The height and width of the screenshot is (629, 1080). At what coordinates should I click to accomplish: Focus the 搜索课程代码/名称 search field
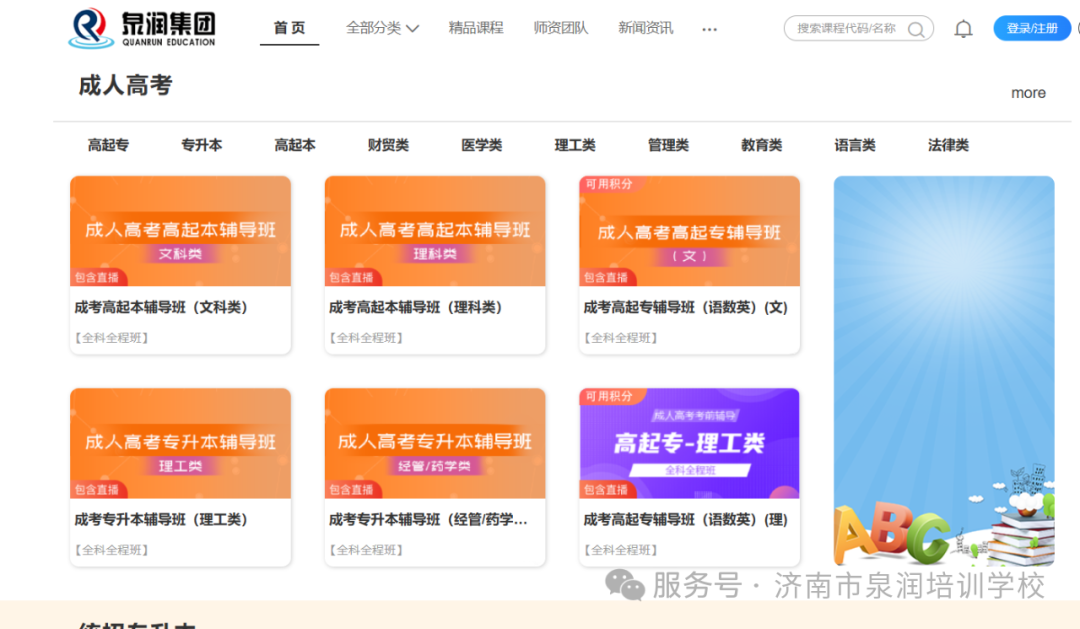pos(858,29)
